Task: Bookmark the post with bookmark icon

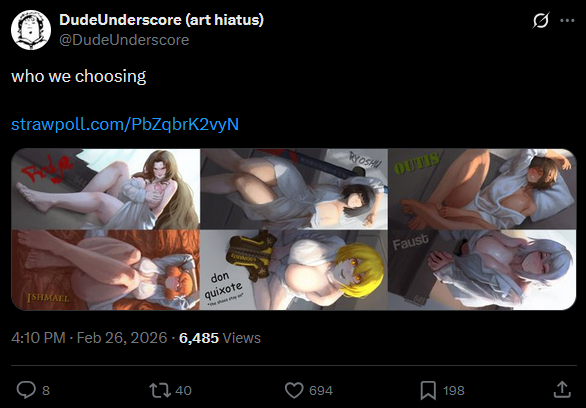Action: point(428,390)
